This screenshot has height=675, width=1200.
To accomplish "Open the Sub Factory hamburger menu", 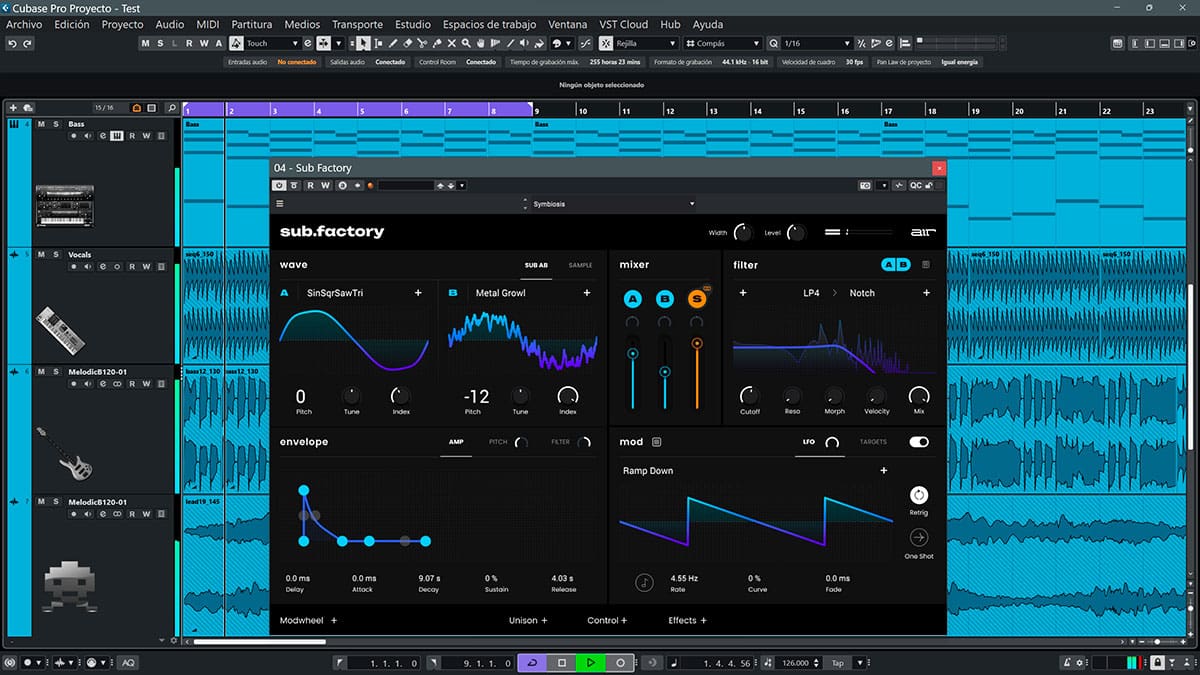I will 280,204.
